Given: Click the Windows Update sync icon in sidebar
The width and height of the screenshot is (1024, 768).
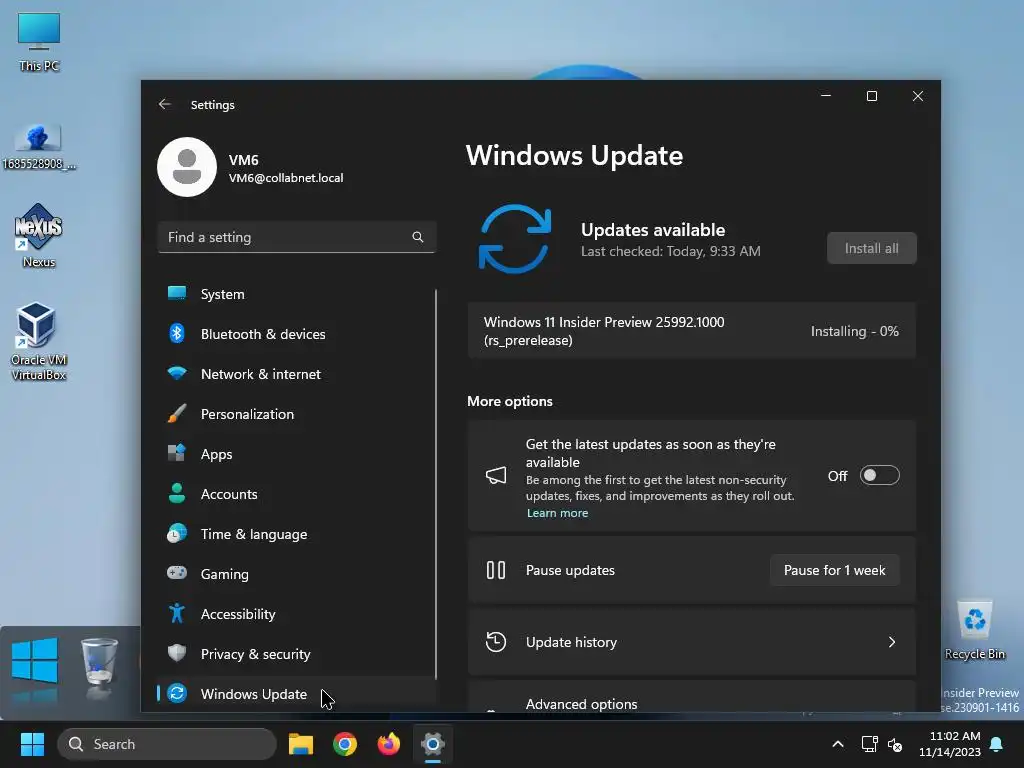Looking at the screenshot, I should [x=177, y=693].
